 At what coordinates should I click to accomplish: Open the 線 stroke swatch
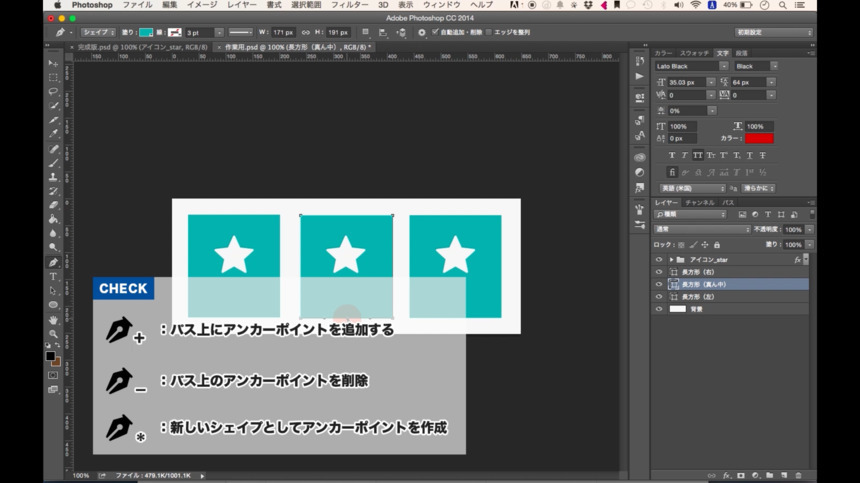click(x=174, y=32)
